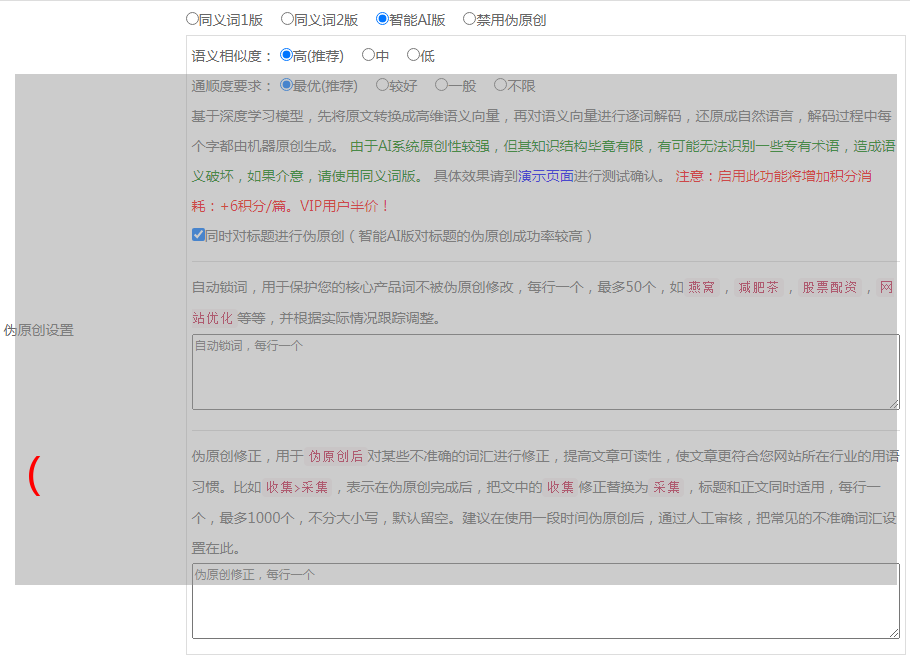911x658 pixels.
Task: Choose the 同义词2版 radio option
Action: pos(287,19)
